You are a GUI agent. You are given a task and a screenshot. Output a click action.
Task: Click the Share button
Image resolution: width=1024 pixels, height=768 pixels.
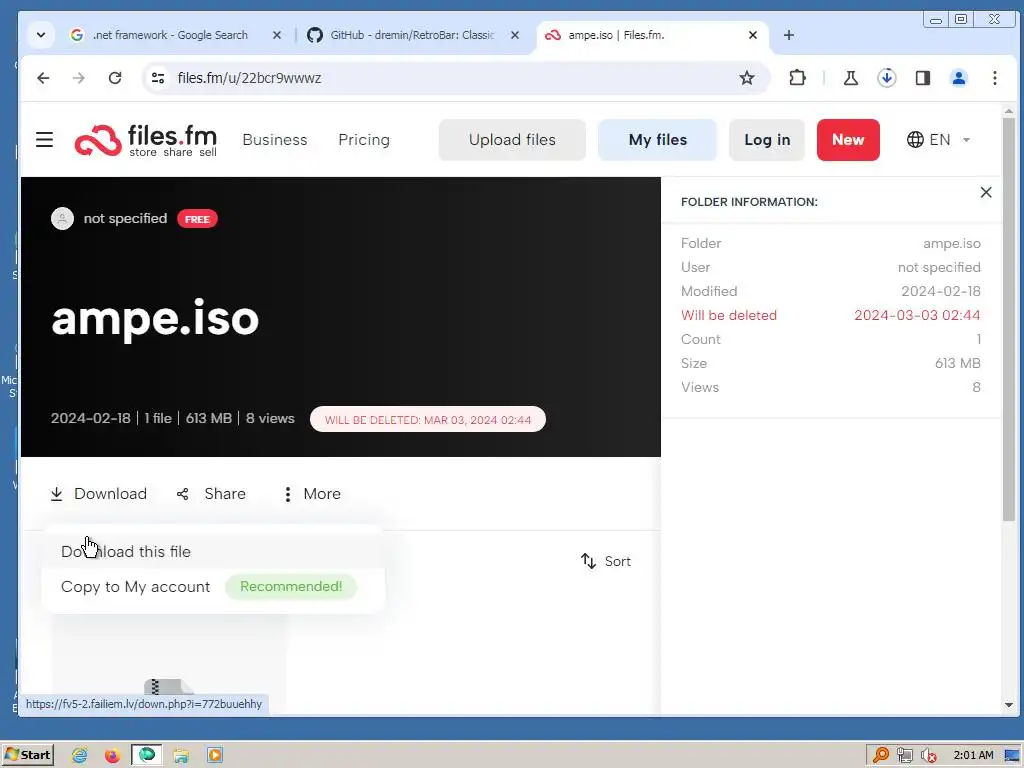[211, 494]
